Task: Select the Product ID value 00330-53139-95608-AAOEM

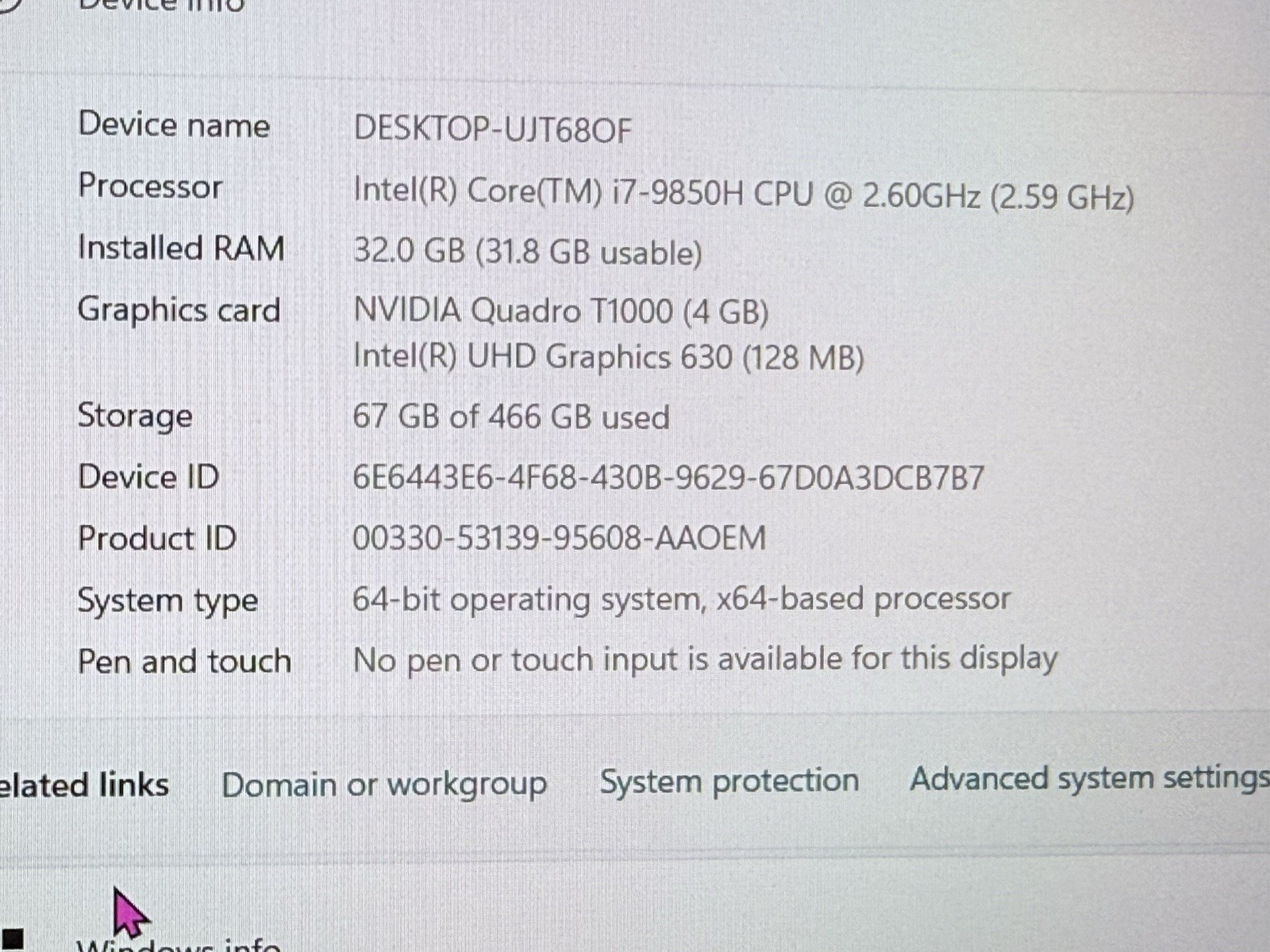Action: point(560,538)
